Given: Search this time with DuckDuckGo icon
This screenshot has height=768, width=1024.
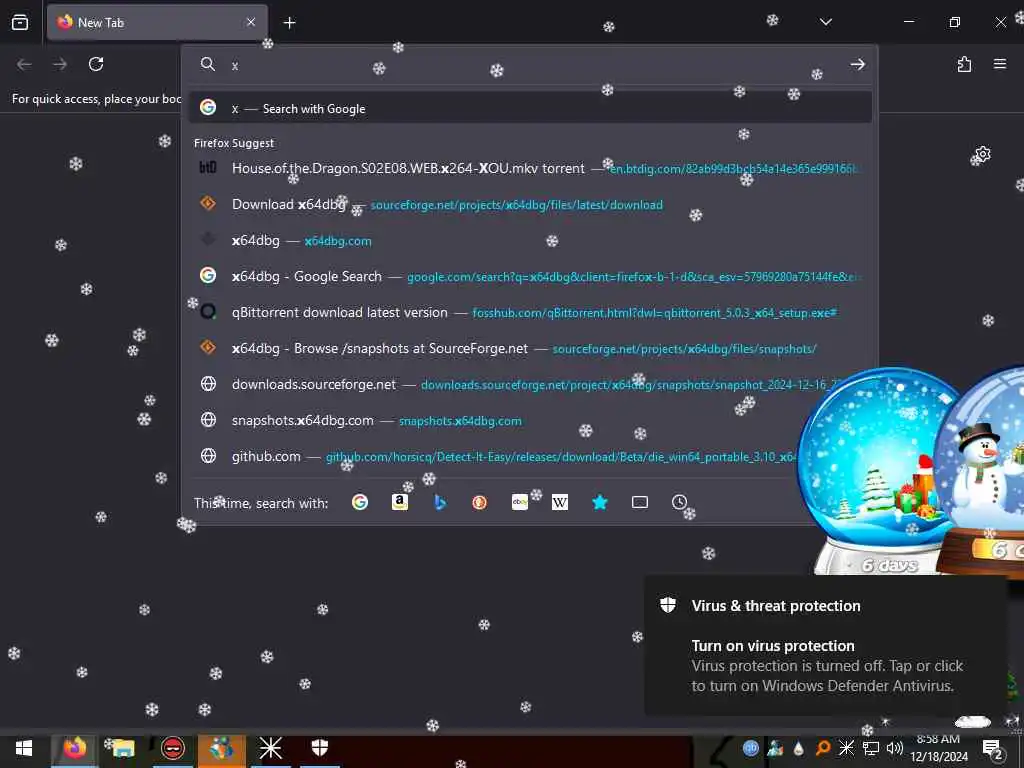Looking at the screenshot, I should pos(479,502).
